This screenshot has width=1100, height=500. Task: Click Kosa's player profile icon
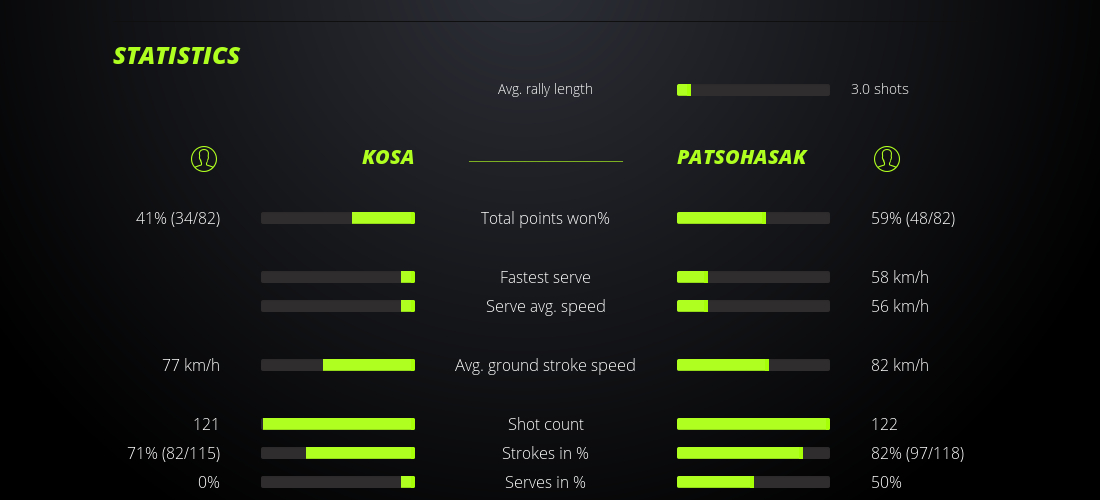204,158
